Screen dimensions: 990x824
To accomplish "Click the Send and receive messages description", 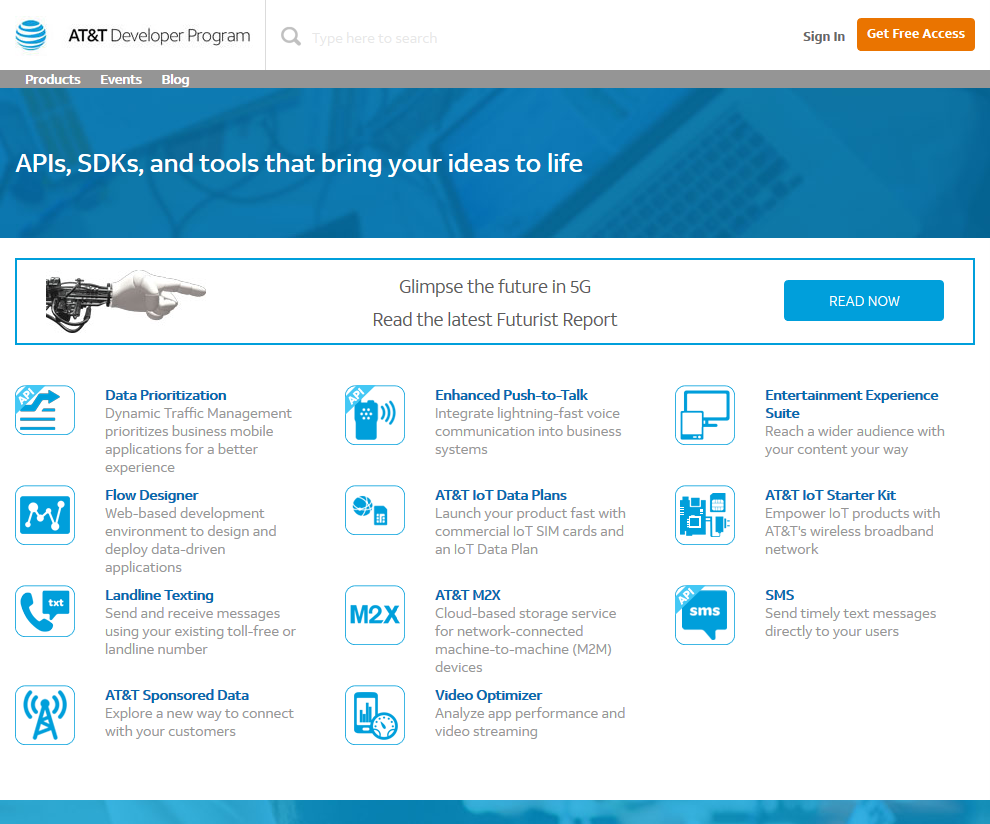I will (200, 631).
